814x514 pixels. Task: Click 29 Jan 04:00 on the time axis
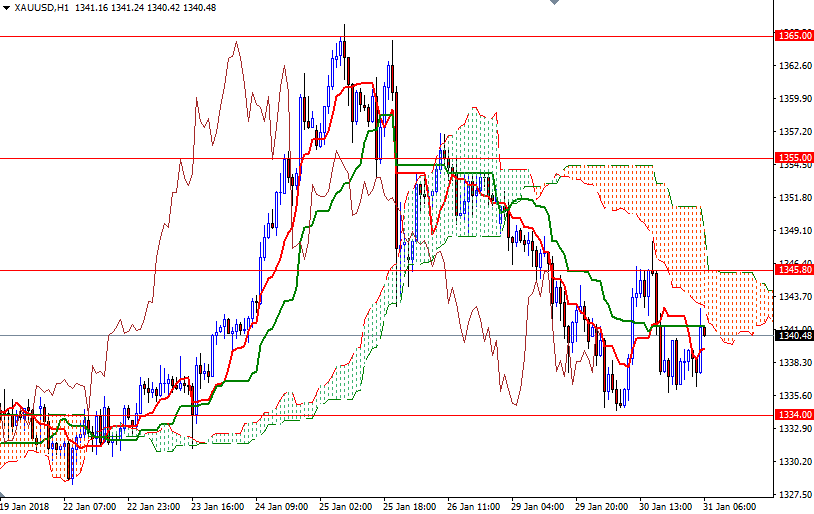[x=538, y=506]
